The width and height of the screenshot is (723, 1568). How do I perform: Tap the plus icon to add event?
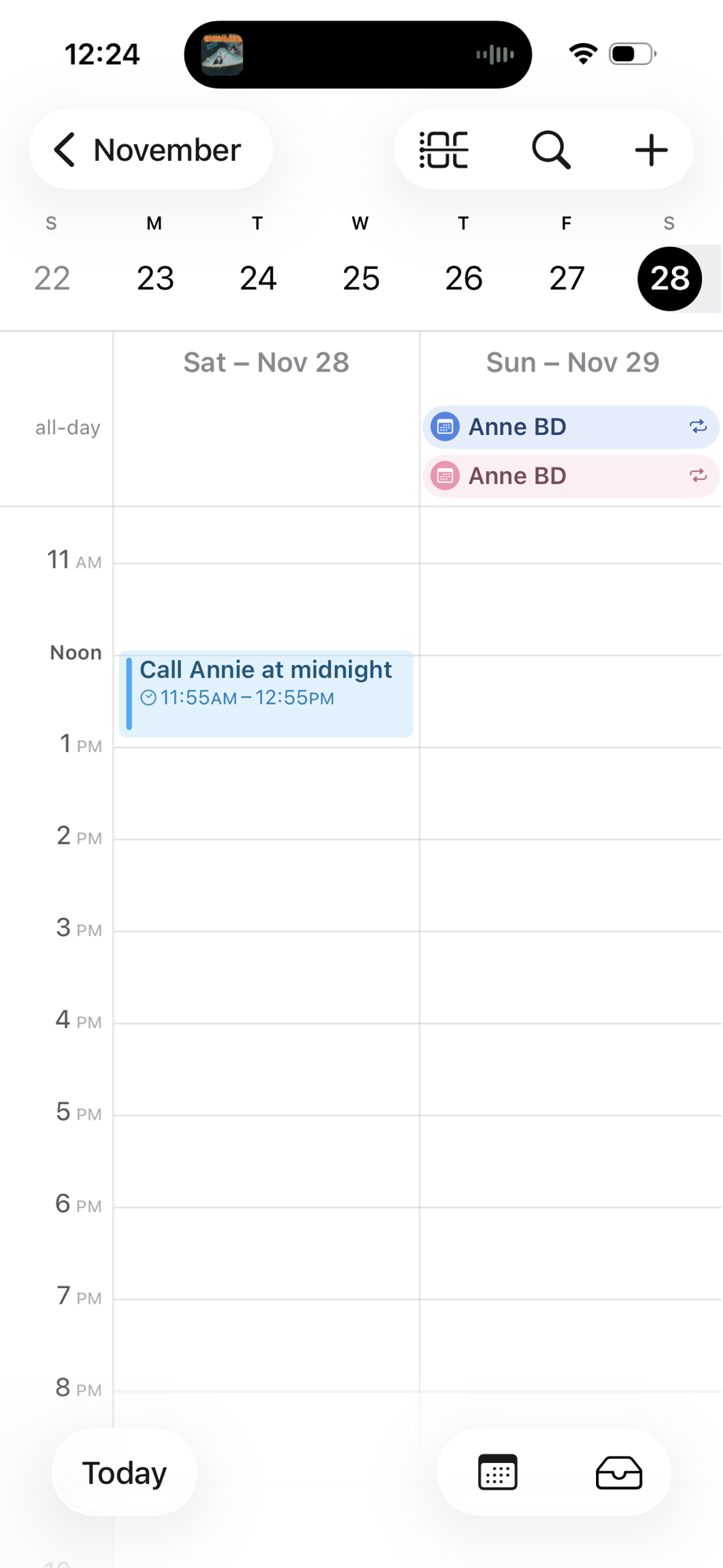tap(651, 150)
